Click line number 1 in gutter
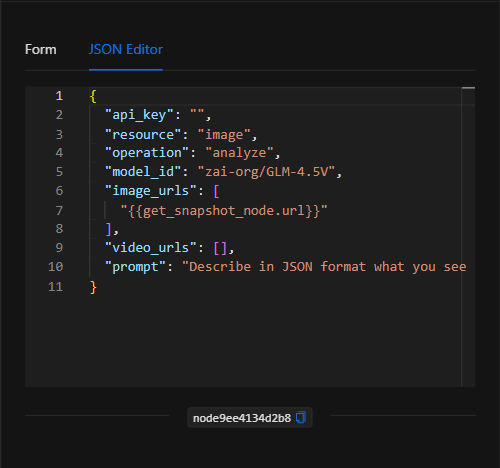The height and width of the screenshot is (468, 500). pos(59,96)
